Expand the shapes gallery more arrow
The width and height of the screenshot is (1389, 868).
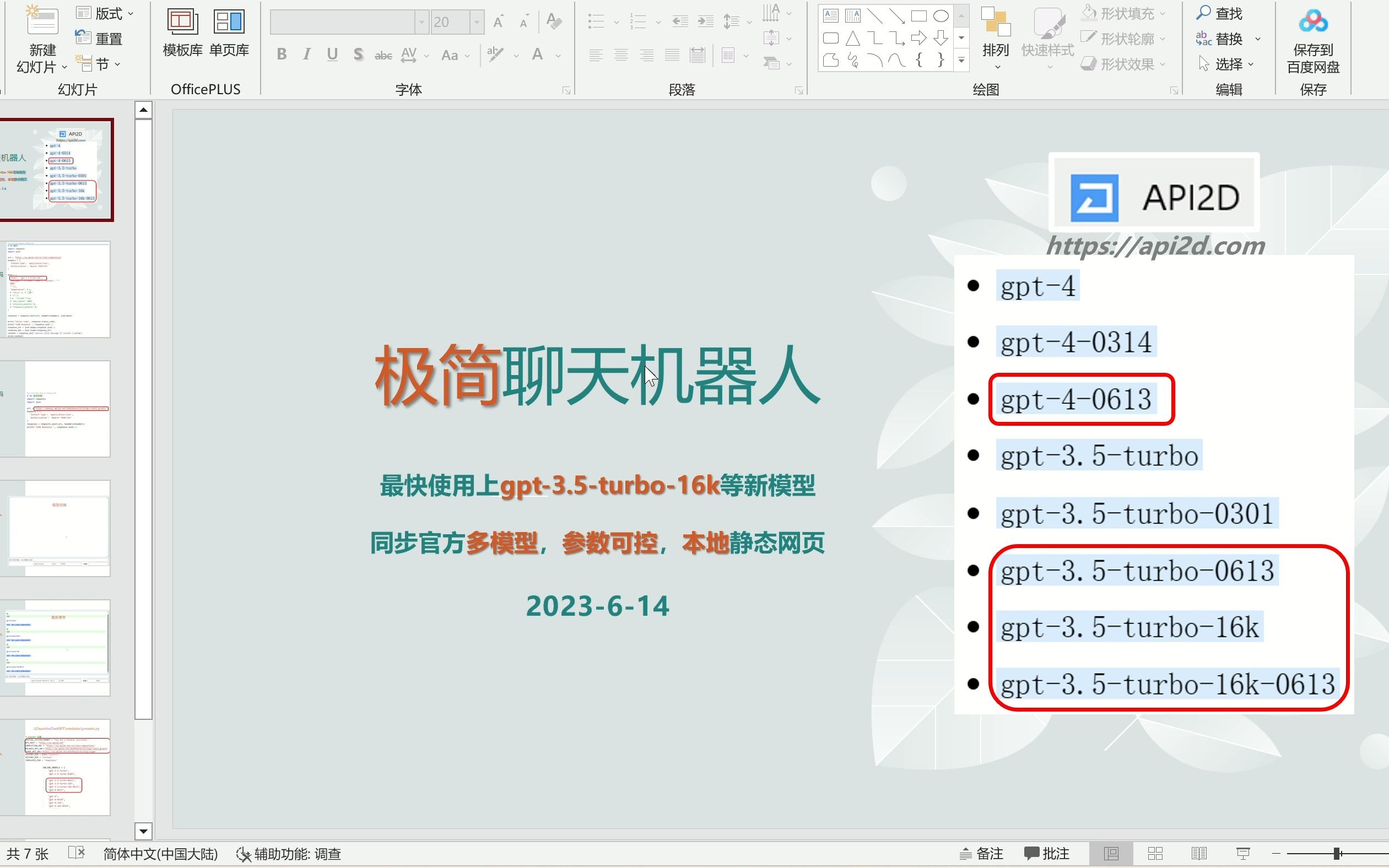point(961,60)
